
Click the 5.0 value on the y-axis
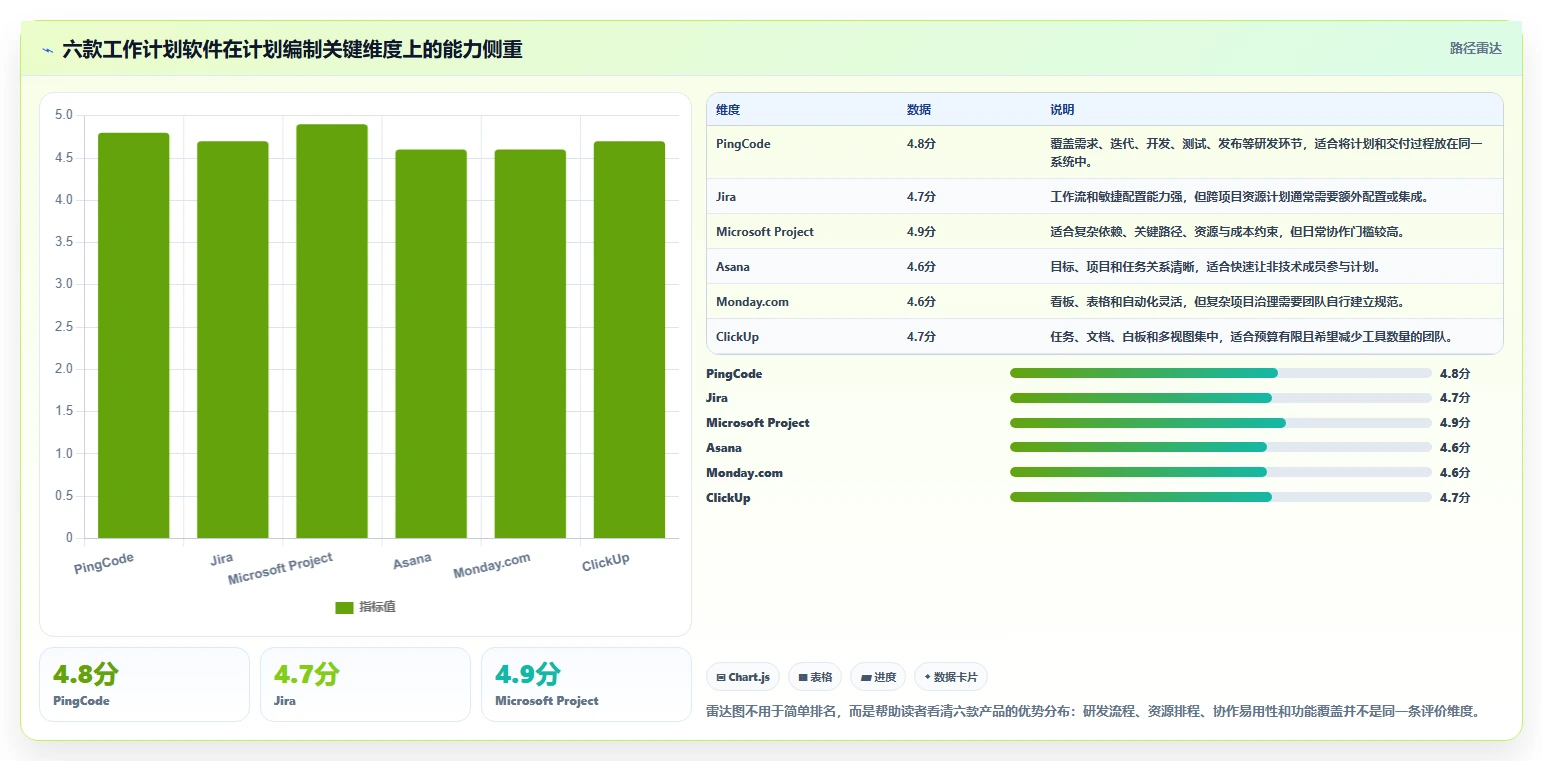pos(64,115)
